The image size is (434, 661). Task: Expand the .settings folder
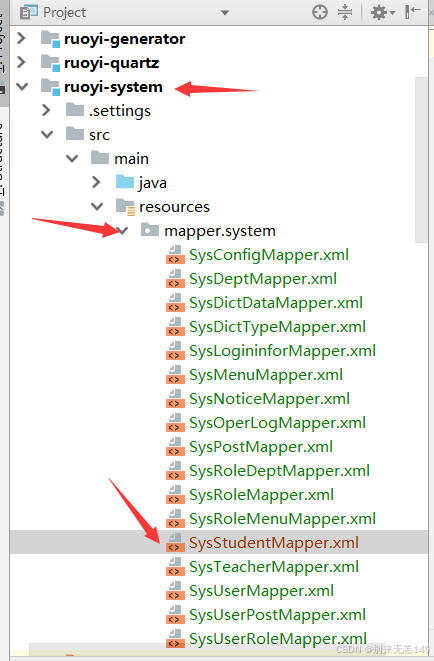(x=46, y=110)
